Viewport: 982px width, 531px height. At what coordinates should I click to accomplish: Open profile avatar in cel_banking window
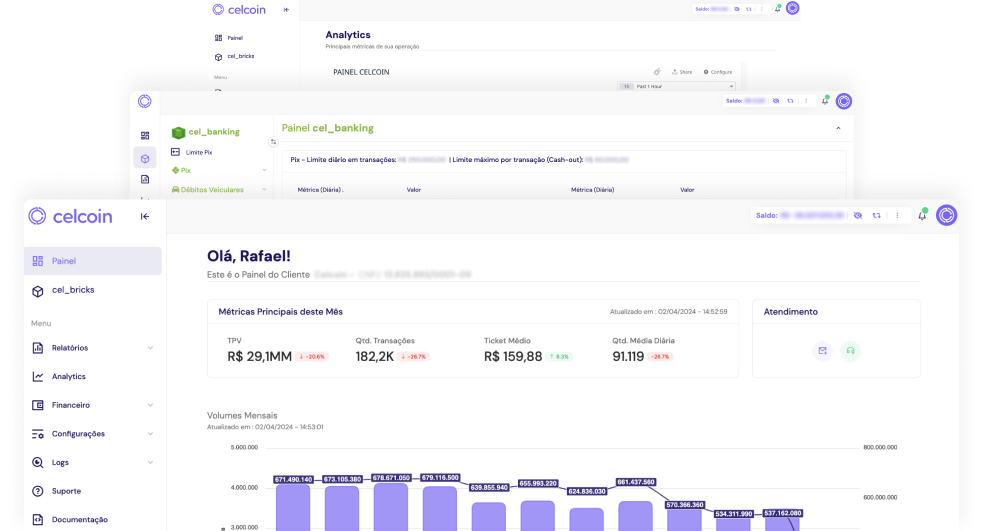click(x=844, y=101)
